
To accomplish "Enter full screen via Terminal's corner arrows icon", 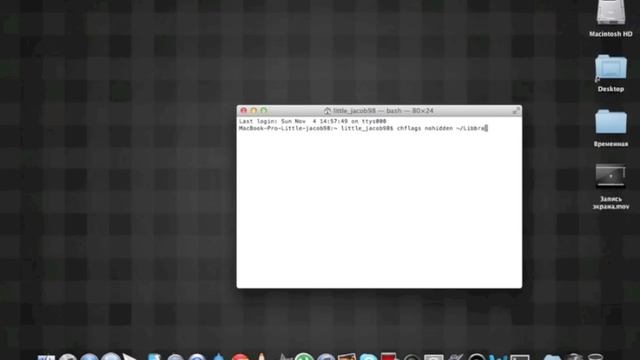I will tap(516, 111).
